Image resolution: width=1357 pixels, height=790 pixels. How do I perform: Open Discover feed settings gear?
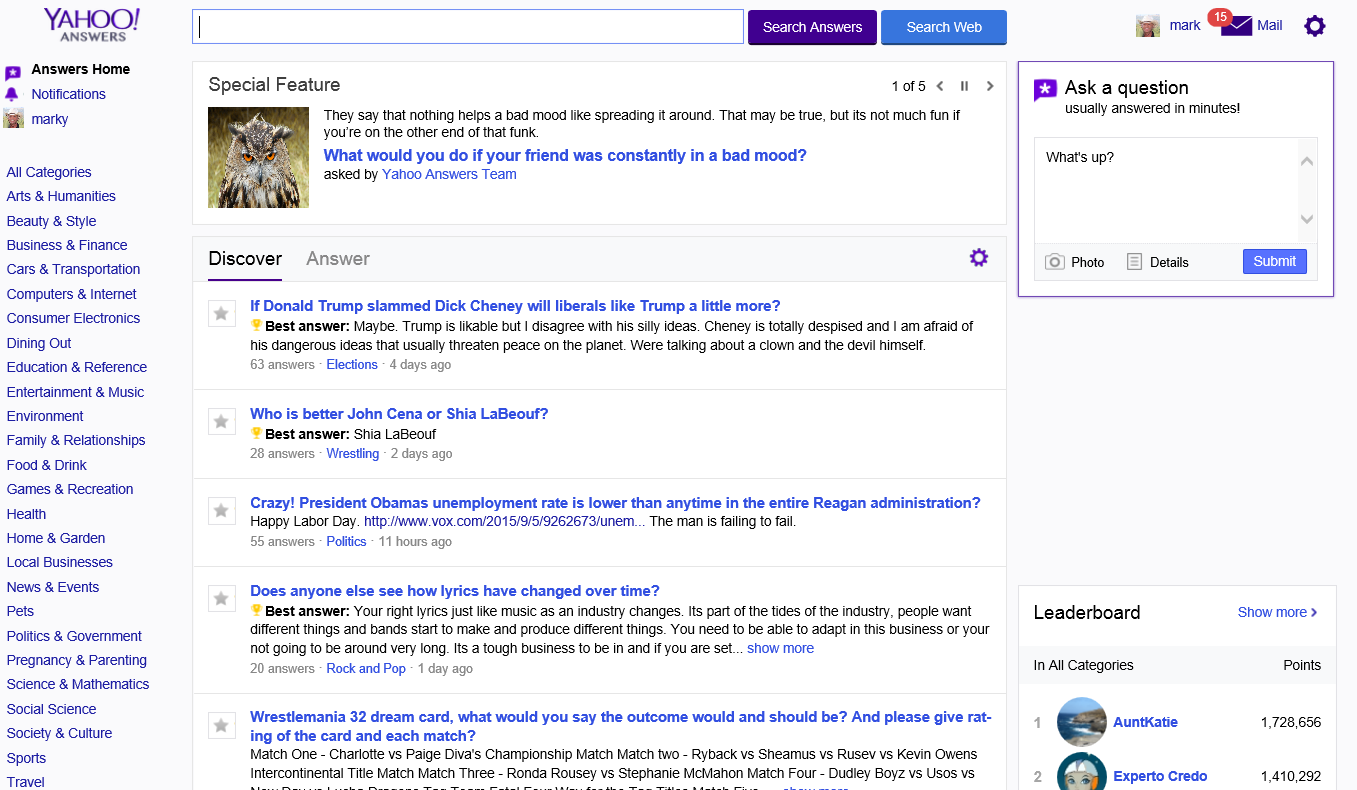pyautogui.click(x=979, y=258)
